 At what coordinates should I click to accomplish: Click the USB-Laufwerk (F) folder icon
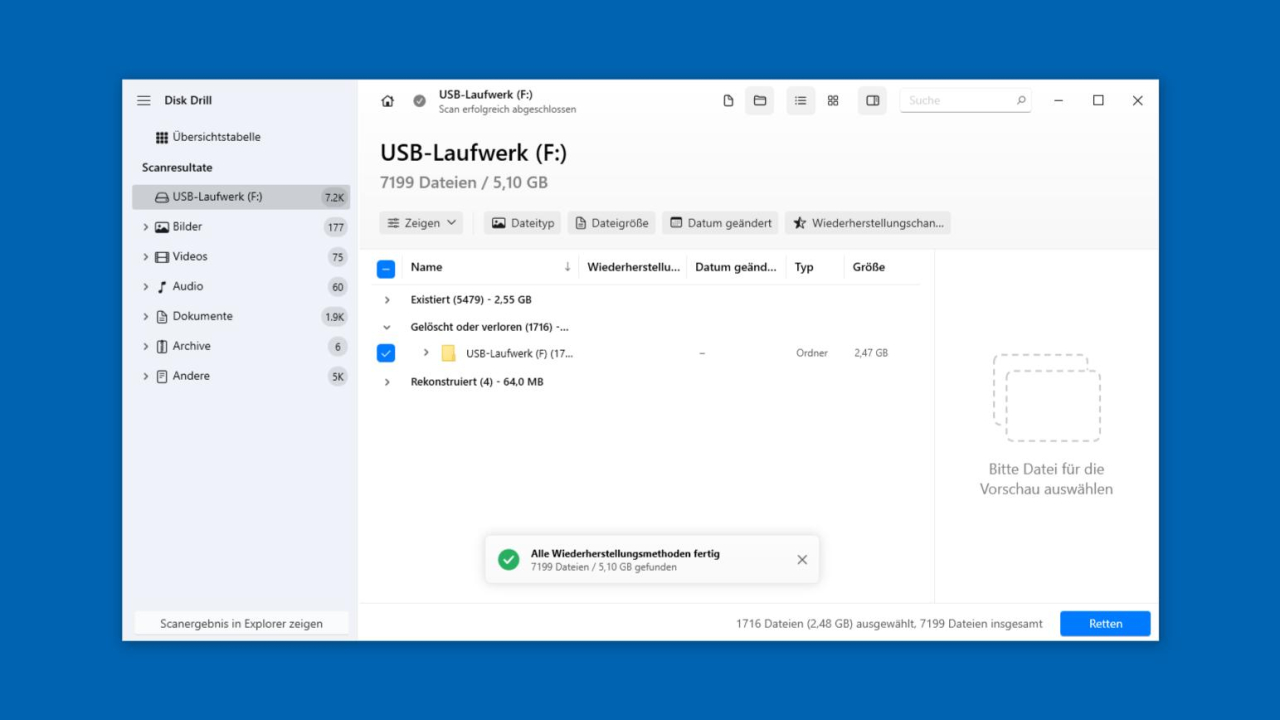pos(448,353)
